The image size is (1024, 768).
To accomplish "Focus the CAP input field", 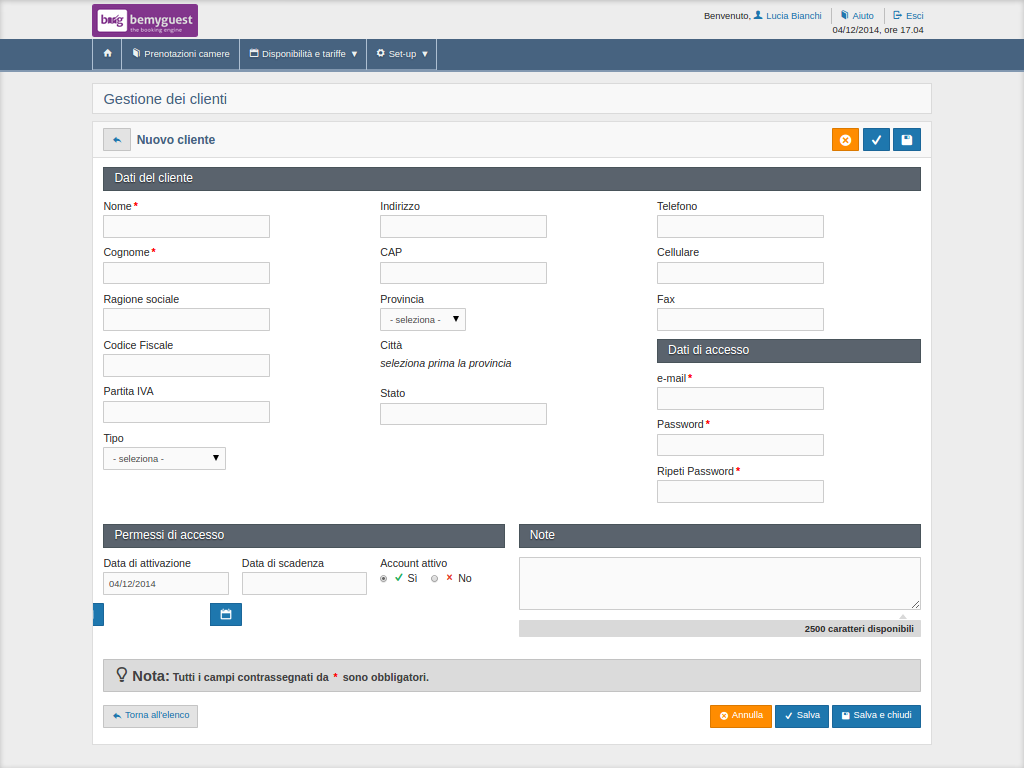I will pos(463,273).
